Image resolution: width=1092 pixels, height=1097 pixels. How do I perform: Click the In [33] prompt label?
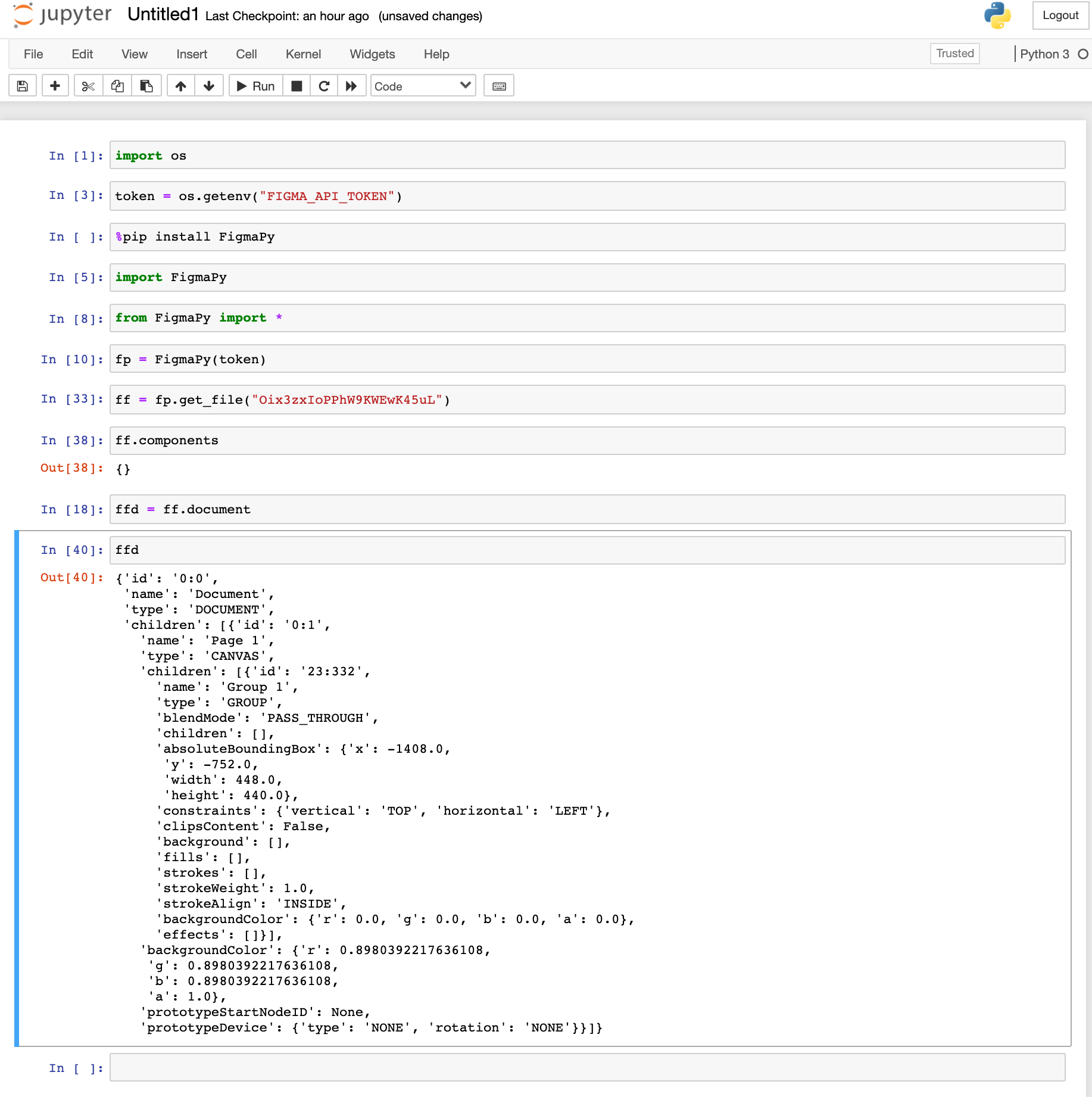(x=72, y=399)
